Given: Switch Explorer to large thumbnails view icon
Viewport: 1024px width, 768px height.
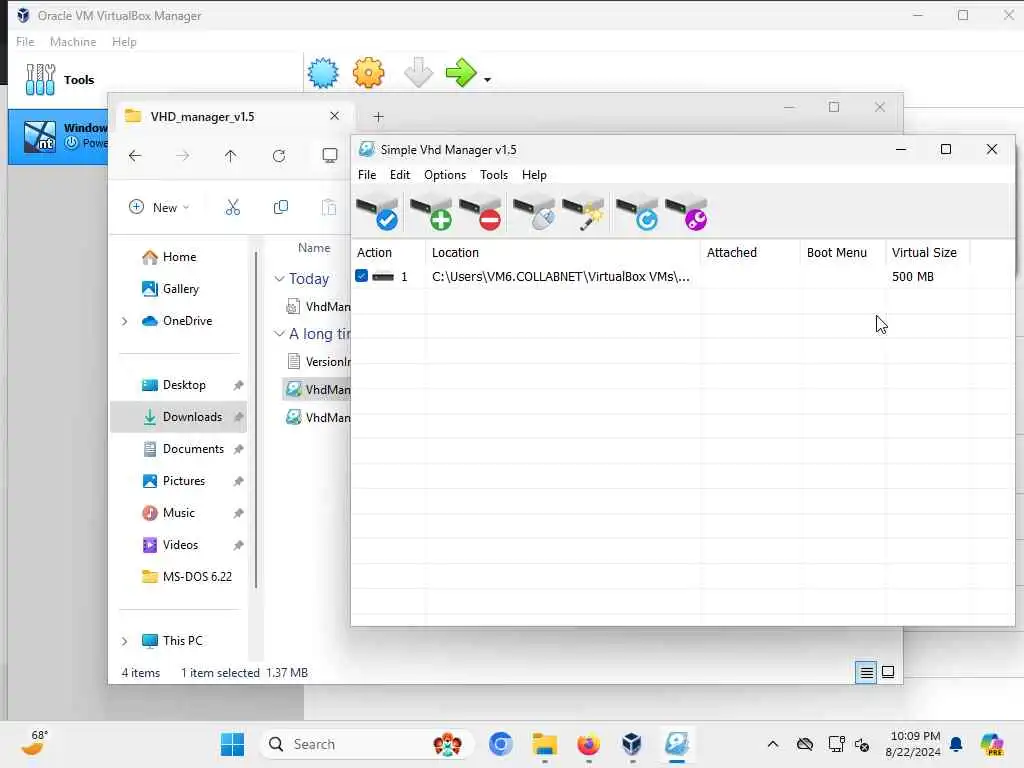Looking at the screenshot, I should coord(888,672).
